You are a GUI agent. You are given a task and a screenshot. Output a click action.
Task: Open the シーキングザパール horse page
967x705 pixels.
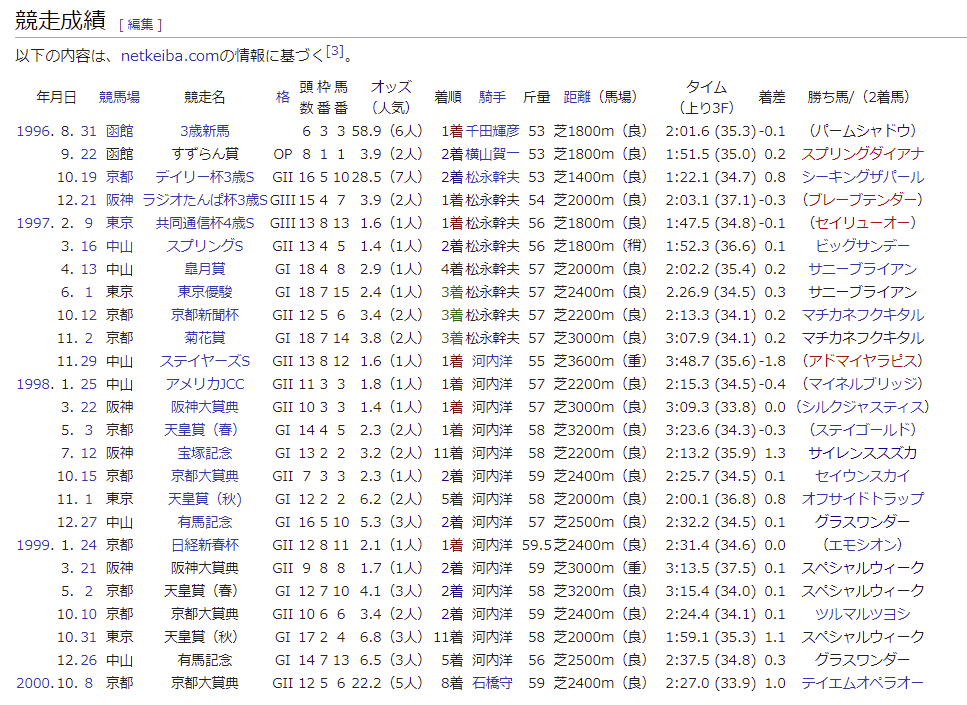click(862, 177)
